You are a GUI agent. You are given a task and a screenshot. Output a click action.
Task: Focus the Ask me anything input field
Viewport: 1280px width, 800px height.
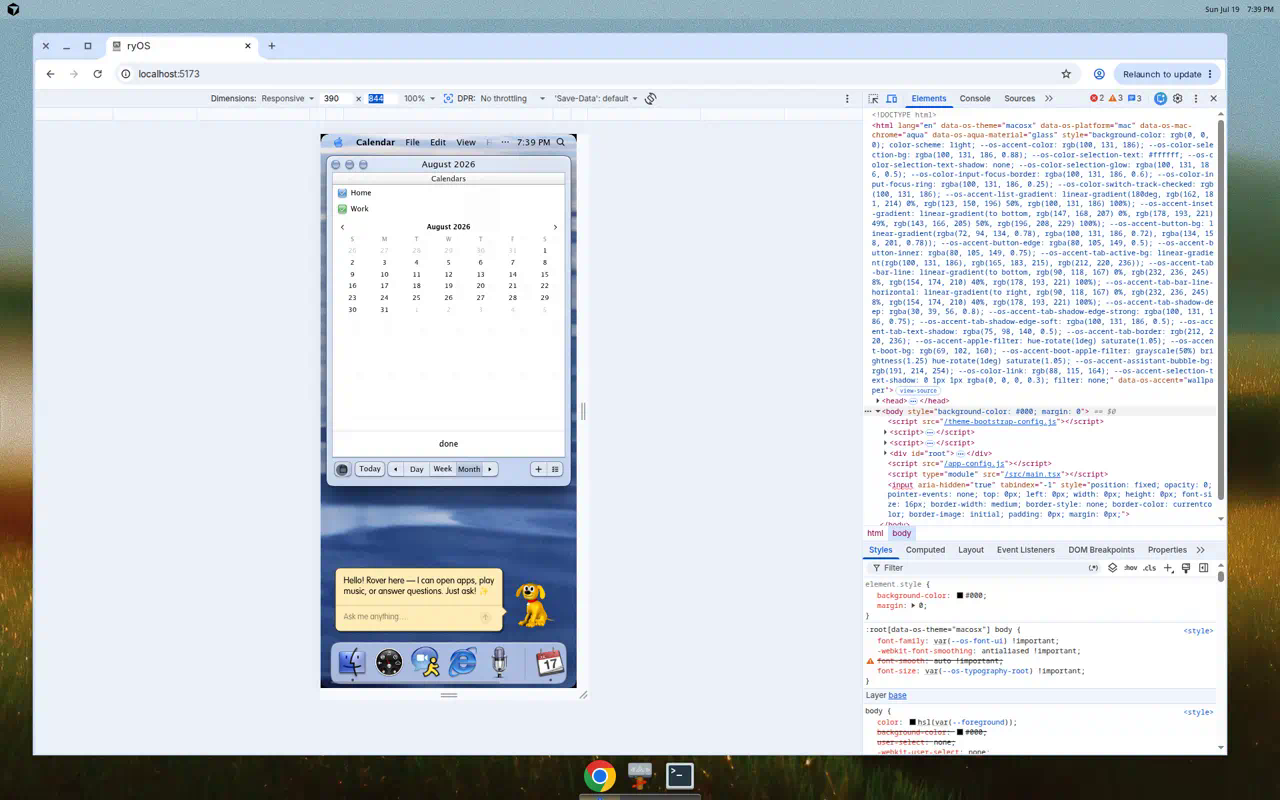410,617
